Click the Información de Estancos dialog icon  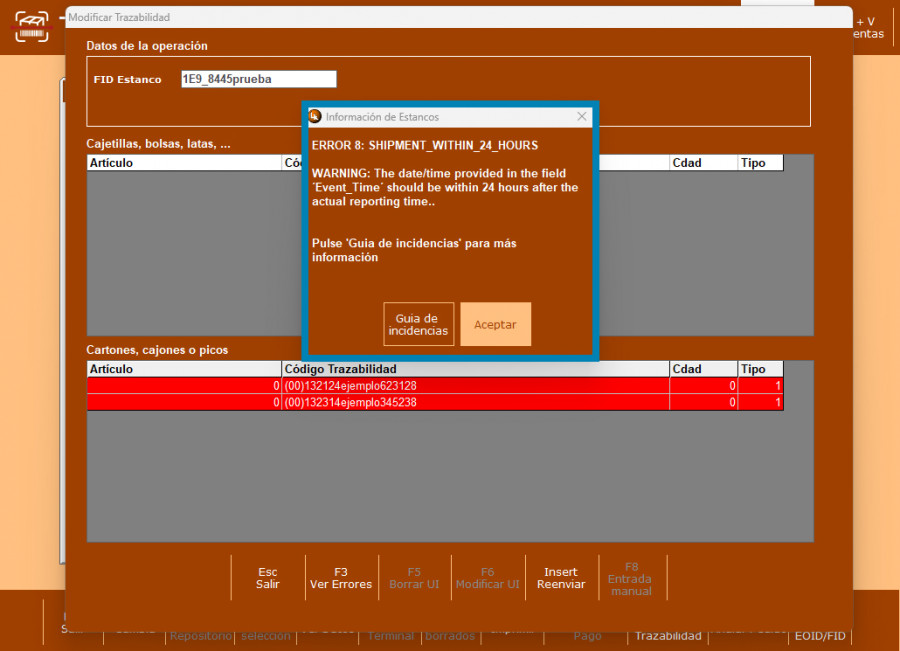pos(315,117)
